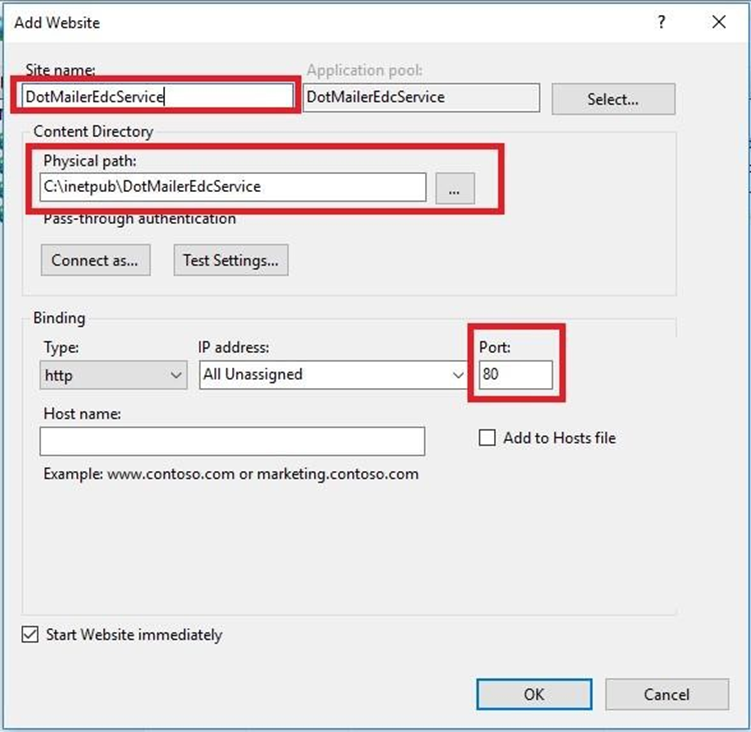Click the Add Website title bar

(x=300, y=22)
